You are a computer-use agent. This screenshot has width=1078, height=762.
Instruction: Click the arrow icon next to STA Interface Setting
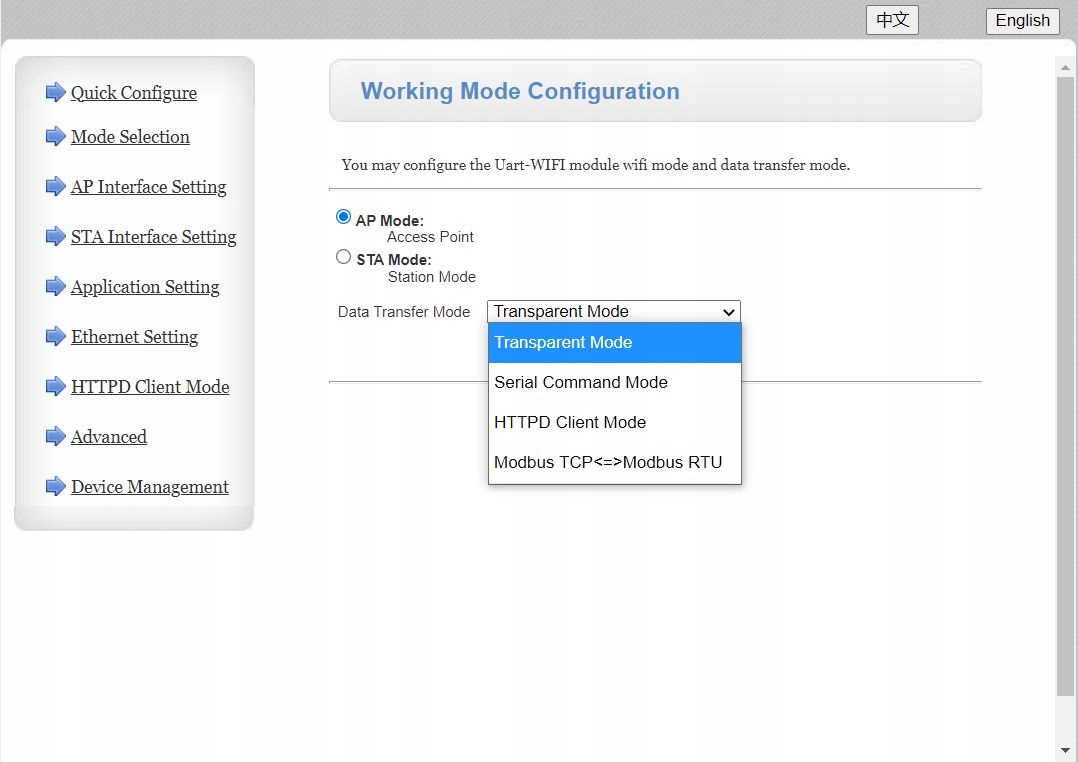[x=55, y=237]
